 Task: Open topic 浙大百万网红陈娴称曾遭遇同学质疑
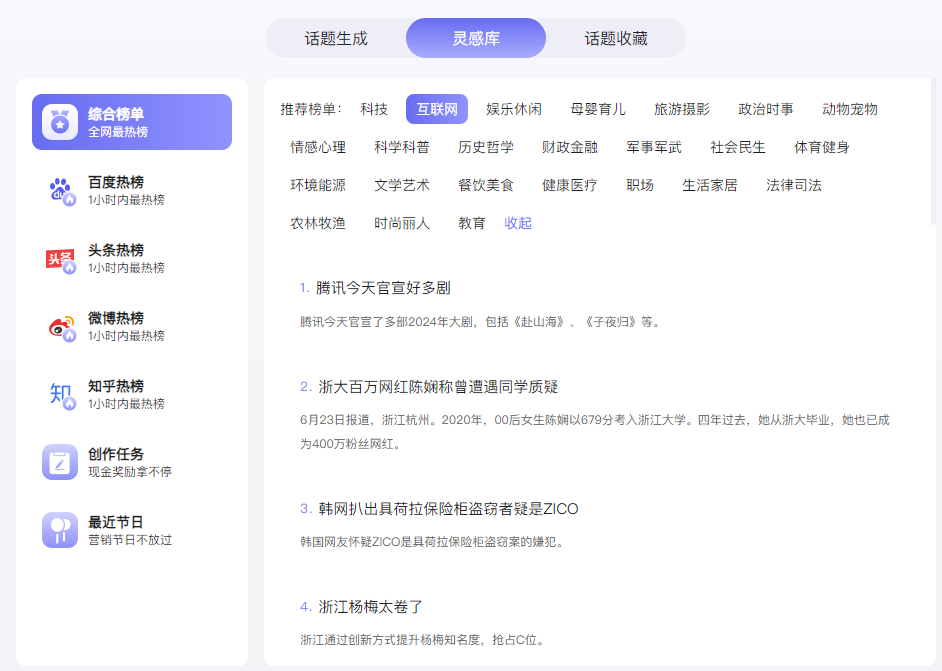point(438,387)
